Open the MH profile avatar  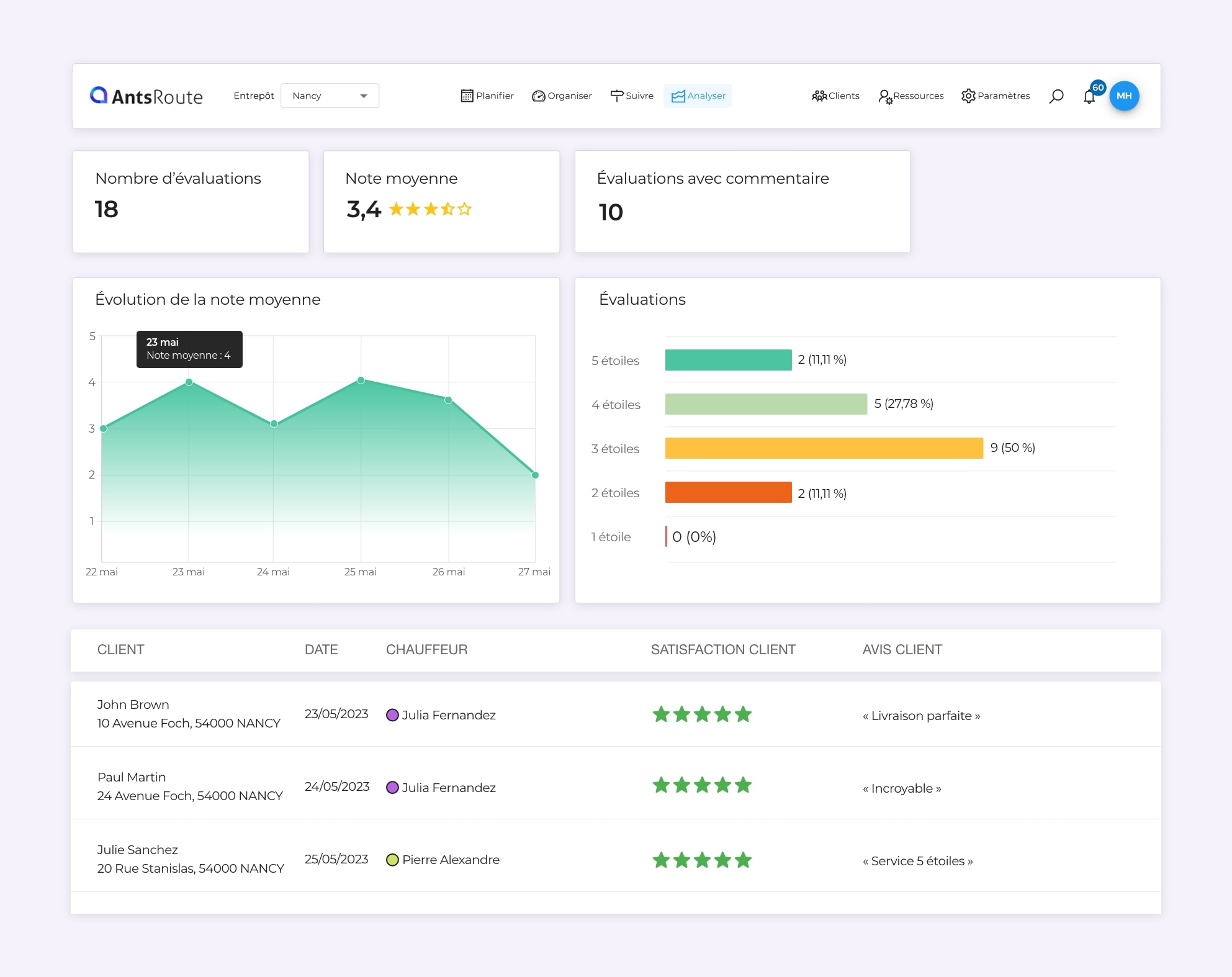click(x=1125, y=96)
